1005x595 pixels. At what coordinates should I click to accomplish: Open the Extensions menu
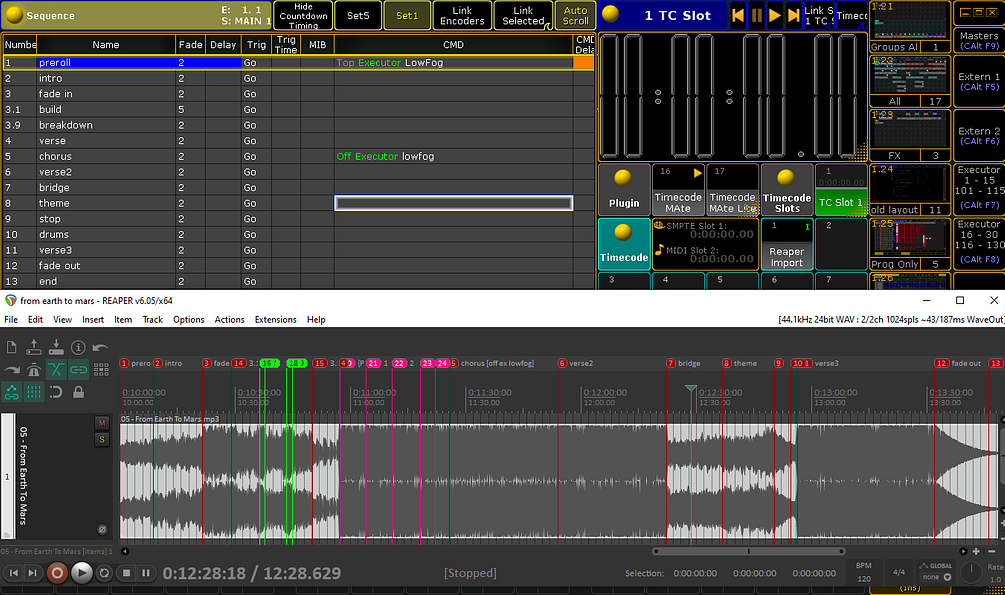(x=276, y=319)
